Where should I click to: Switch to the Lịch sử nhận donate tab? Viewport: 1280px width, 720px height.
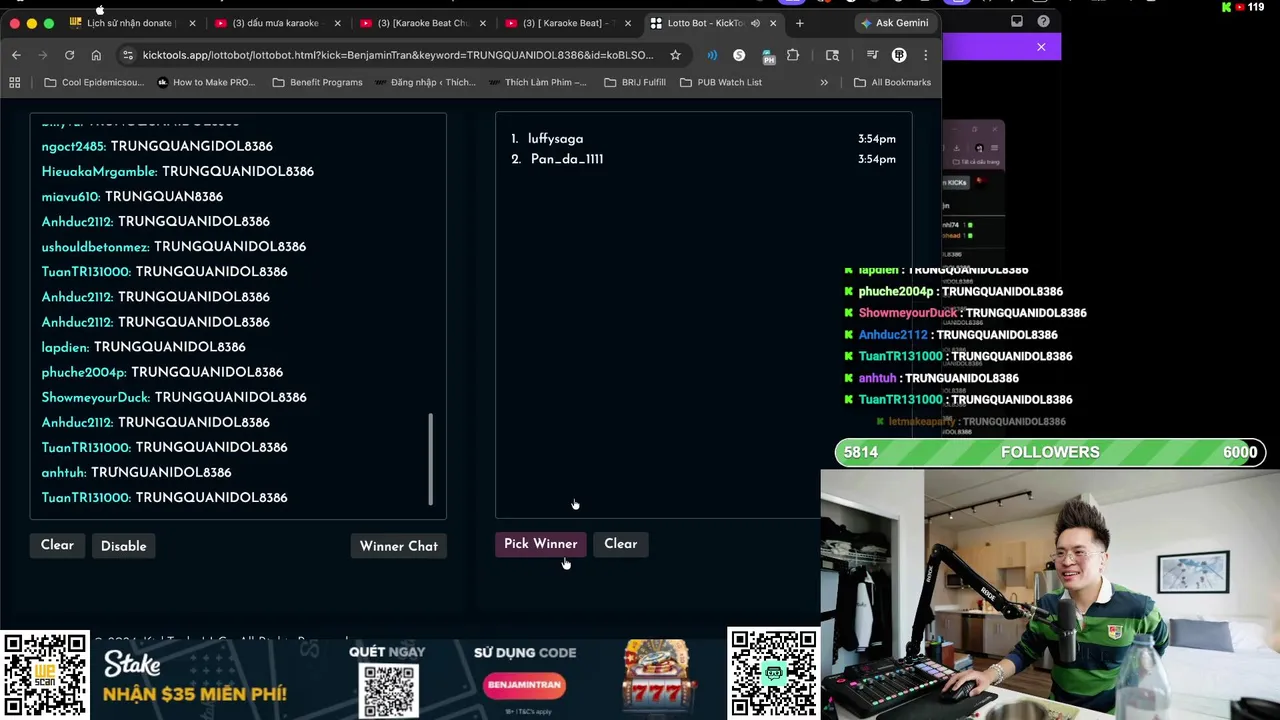click(131, 23)
